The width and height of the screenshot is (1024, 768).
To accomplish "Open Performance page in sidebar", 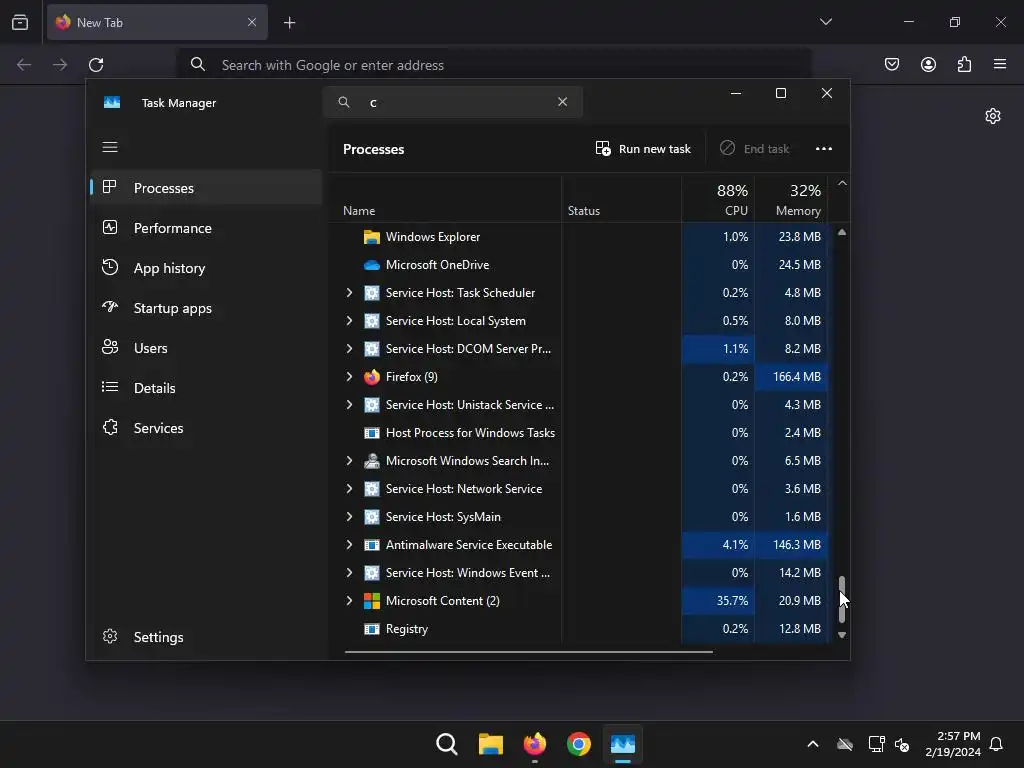I will pyautogui.click(x=206, y=228).
